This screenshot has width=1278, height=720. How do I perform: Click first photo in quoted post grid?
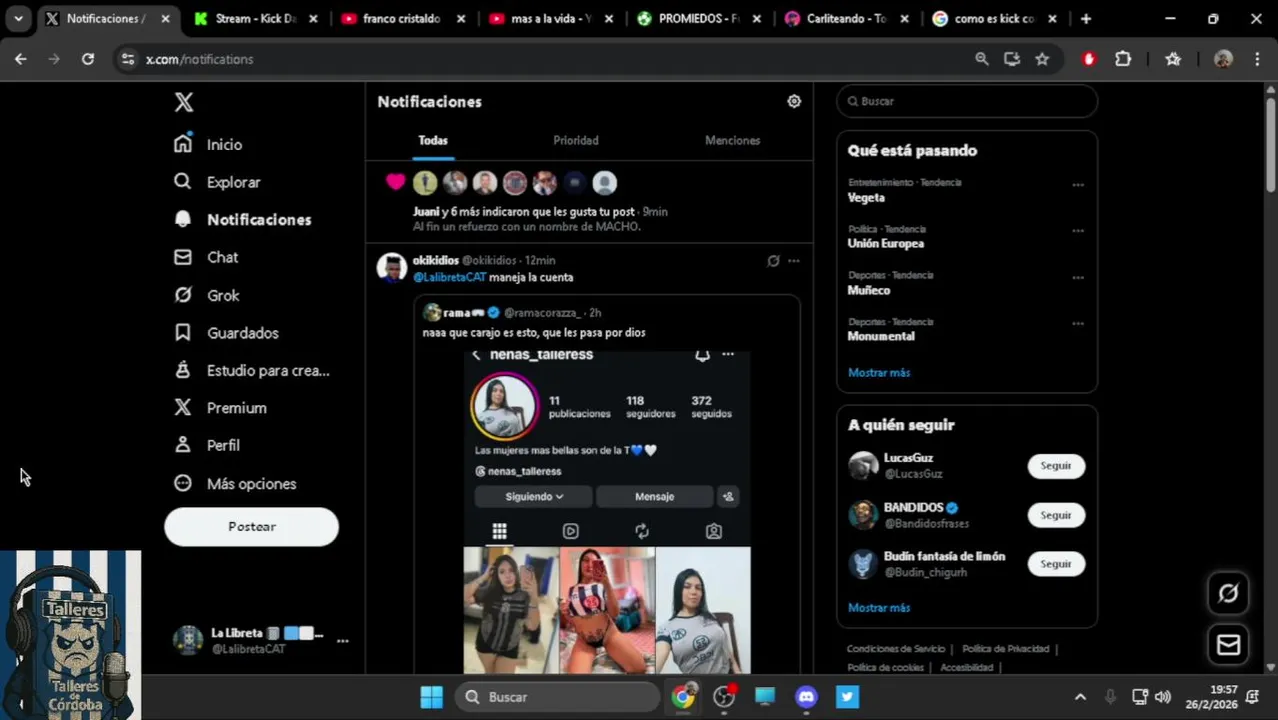click(x=511, y=609)
